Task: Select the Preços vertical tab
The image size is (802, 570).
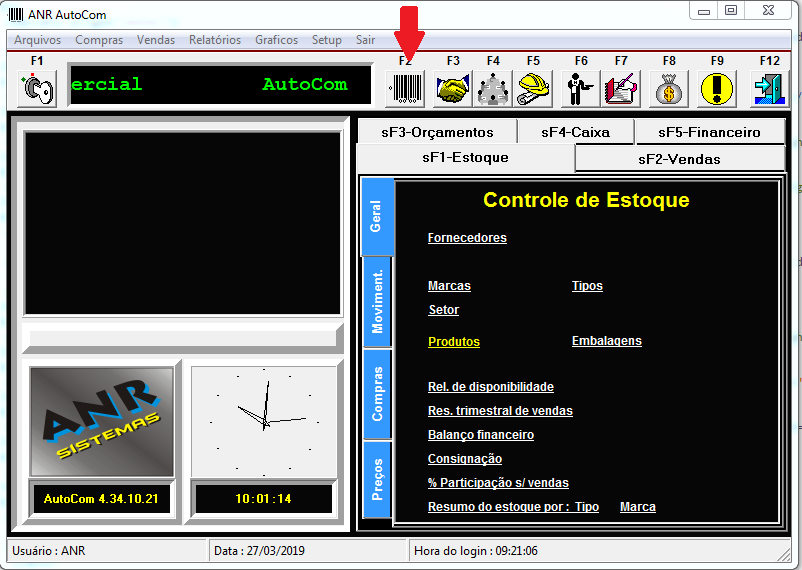Action: click(x=377, y=479)
